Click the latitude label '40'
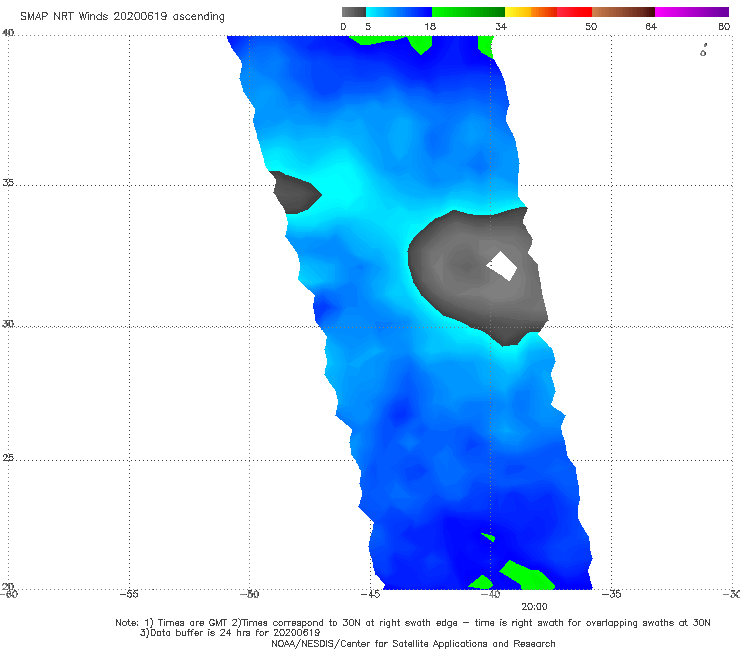This screenshot has height=650, width=740. point(8,33)
